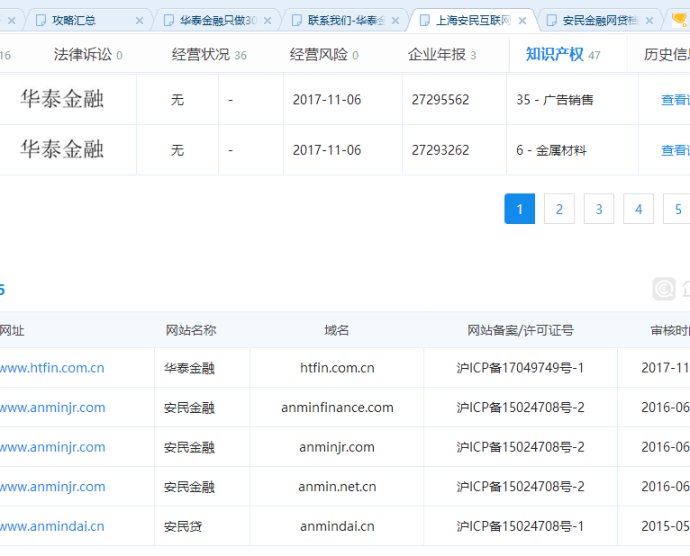View details for trademark 27293262
This screenshot has height=556, width=690.
(x=675, y=150)
